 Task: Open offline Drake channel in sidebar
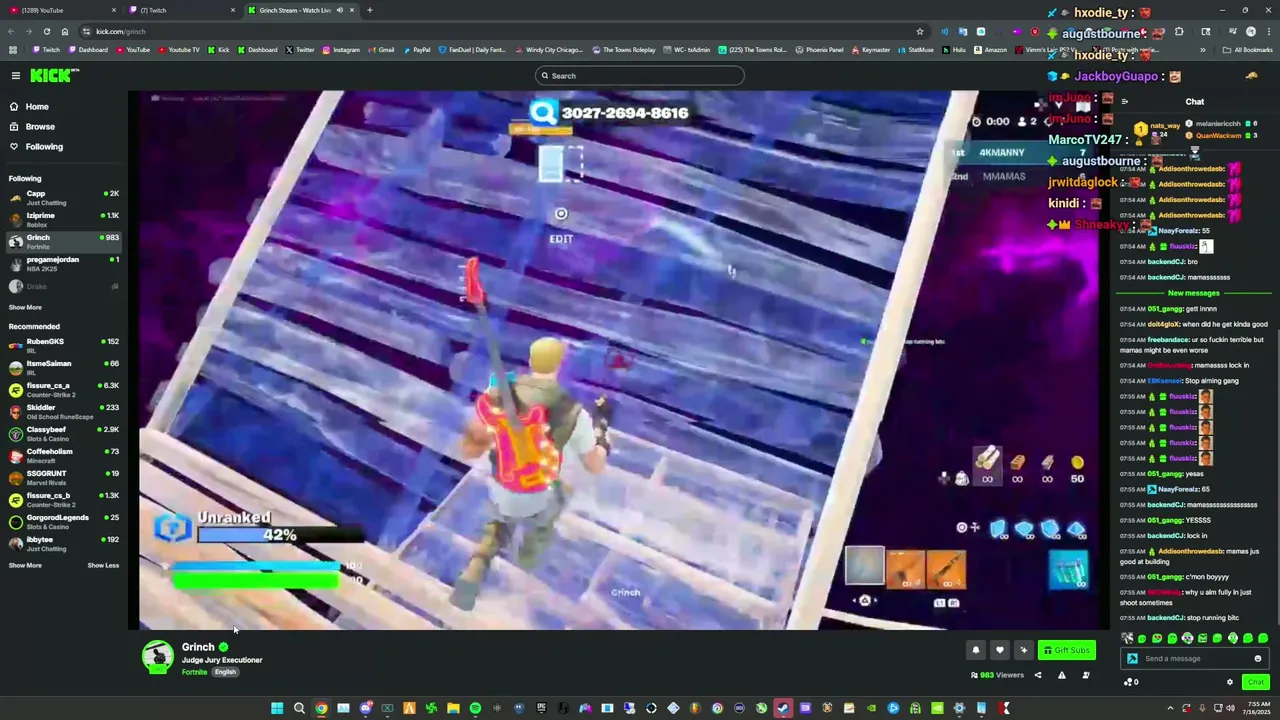(64, 286)
